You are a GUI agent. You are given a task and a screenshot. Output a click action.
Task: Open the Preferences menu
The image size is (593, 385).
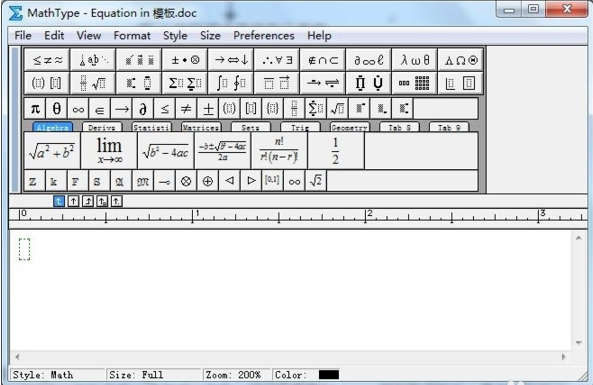click(x=264, y=36)
